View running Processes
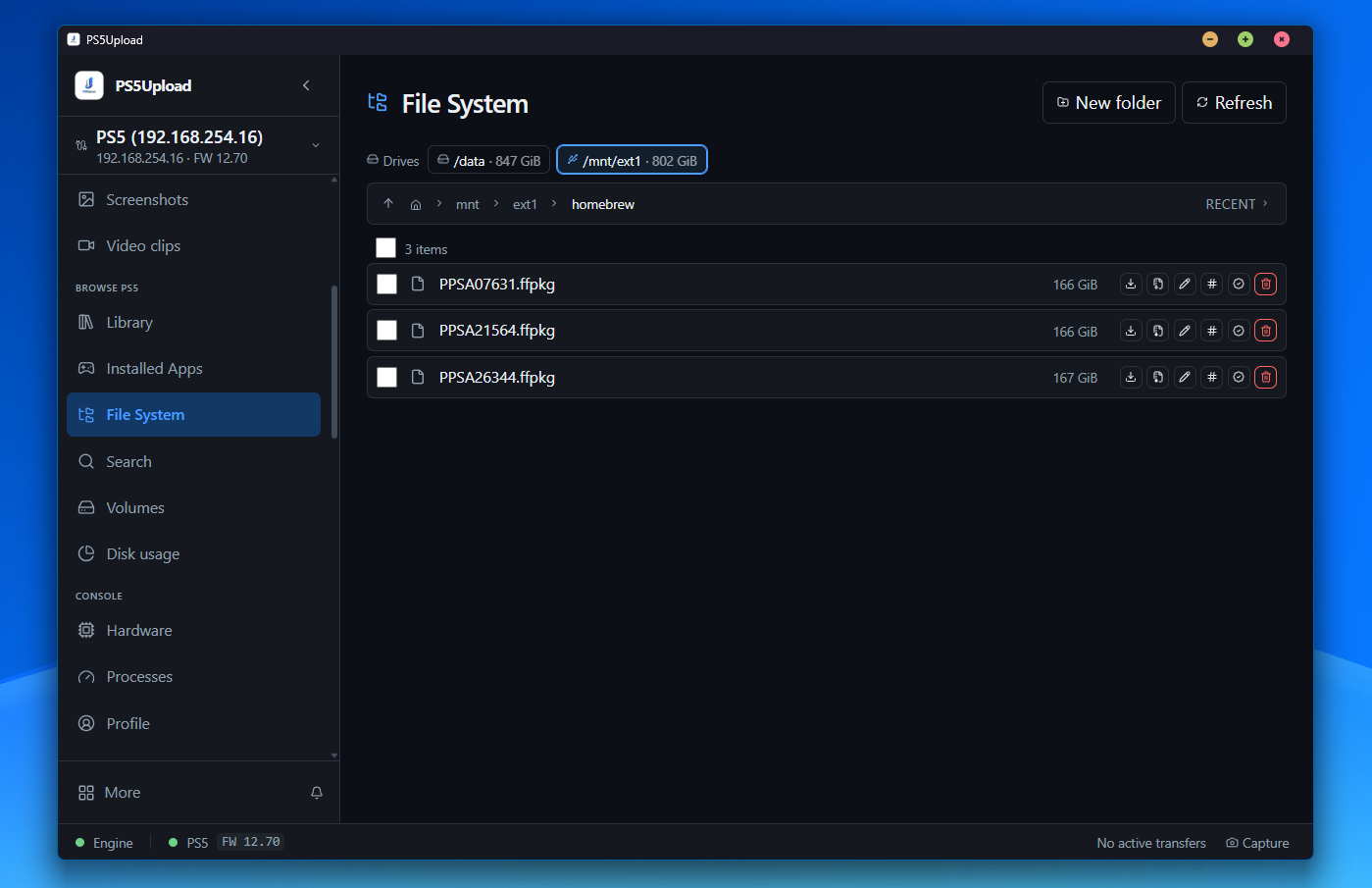The width and height of the screenshot is (1372, 888). pos(194,677)
